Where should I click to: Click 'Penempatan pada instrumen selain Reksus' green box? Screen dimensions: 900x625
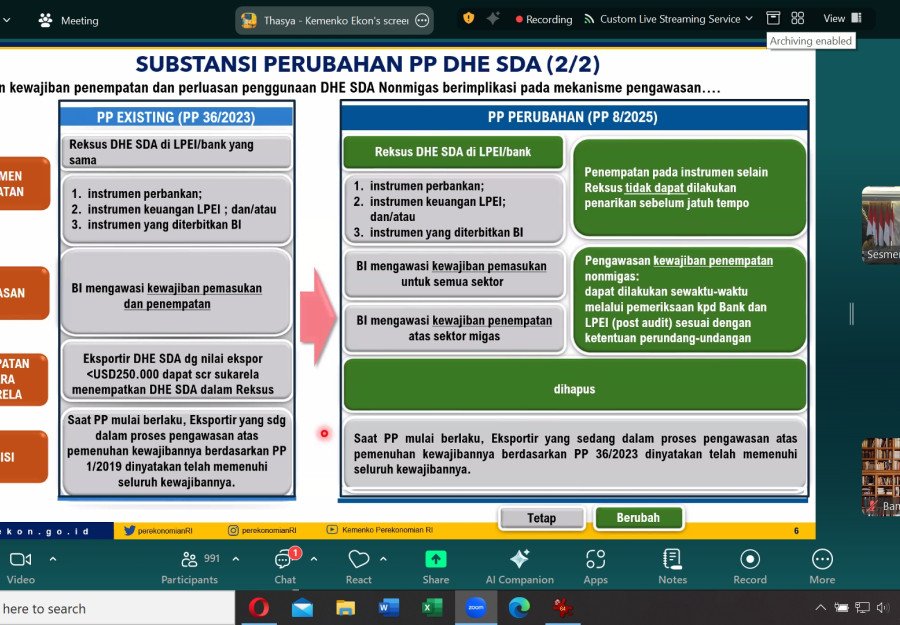pyautogui.click(x=689, y=188)
